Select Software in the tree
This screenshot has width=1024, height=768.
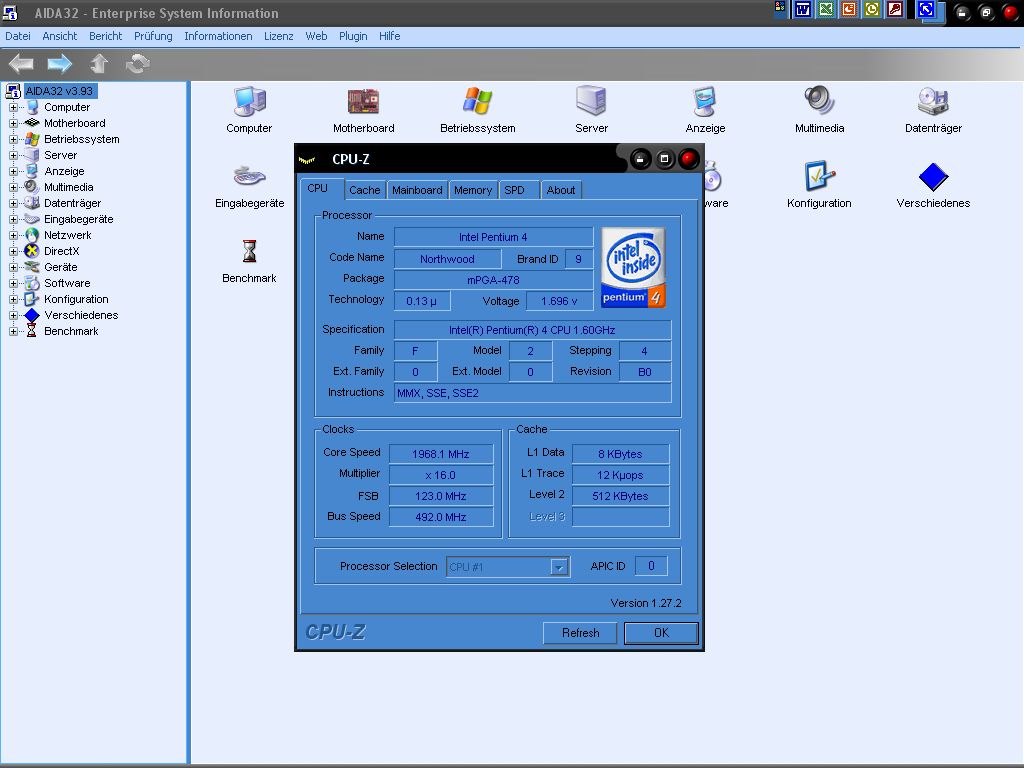[67, 283]
